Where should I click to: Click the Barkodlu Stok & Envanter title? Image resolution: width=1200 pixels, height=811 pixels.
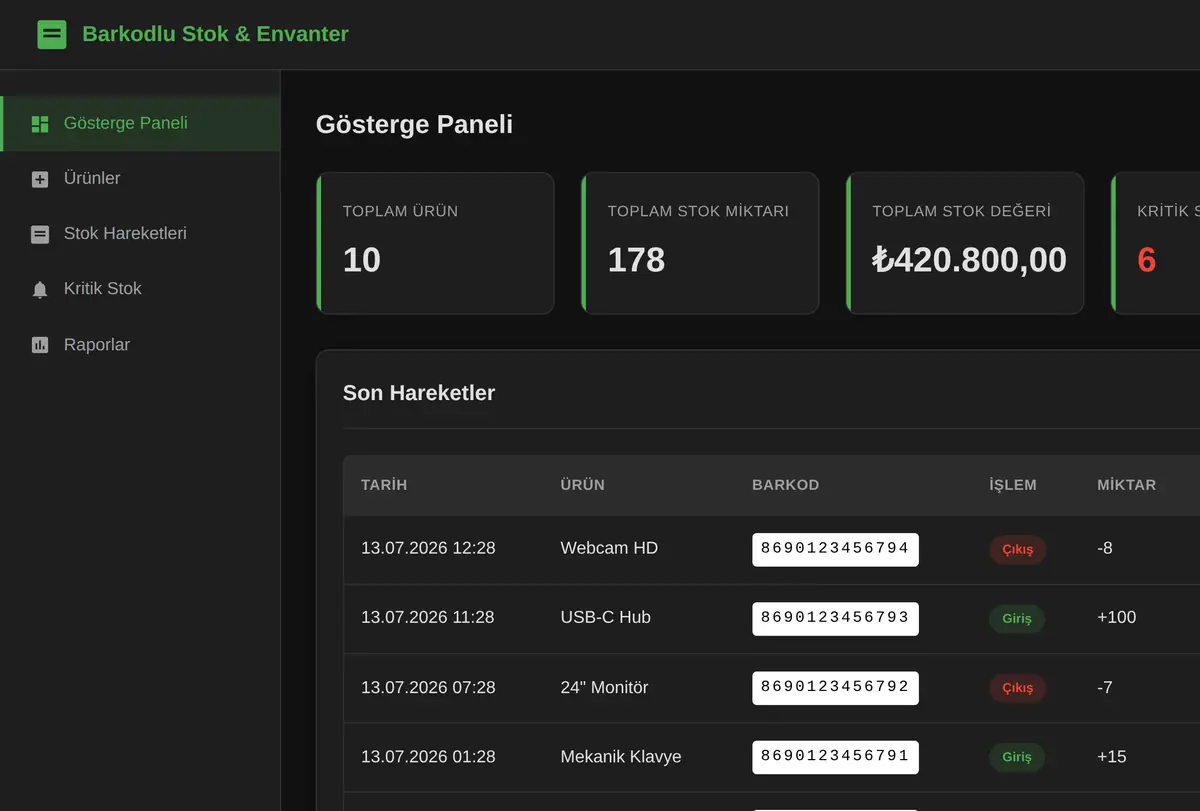tap(215, 34)
